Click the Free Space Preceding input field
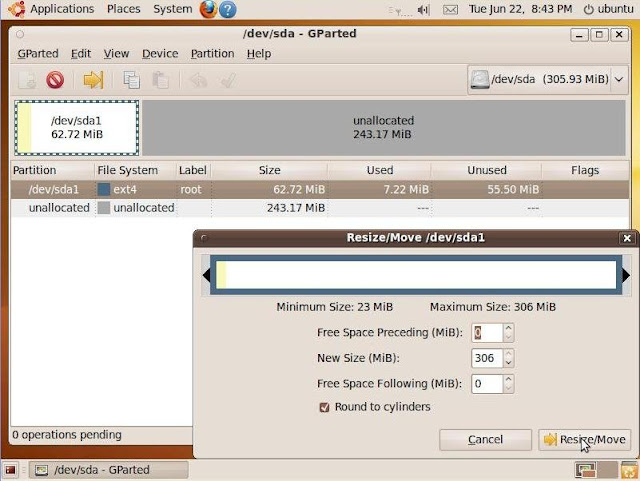The image size is (640, 481). (487, 333)
